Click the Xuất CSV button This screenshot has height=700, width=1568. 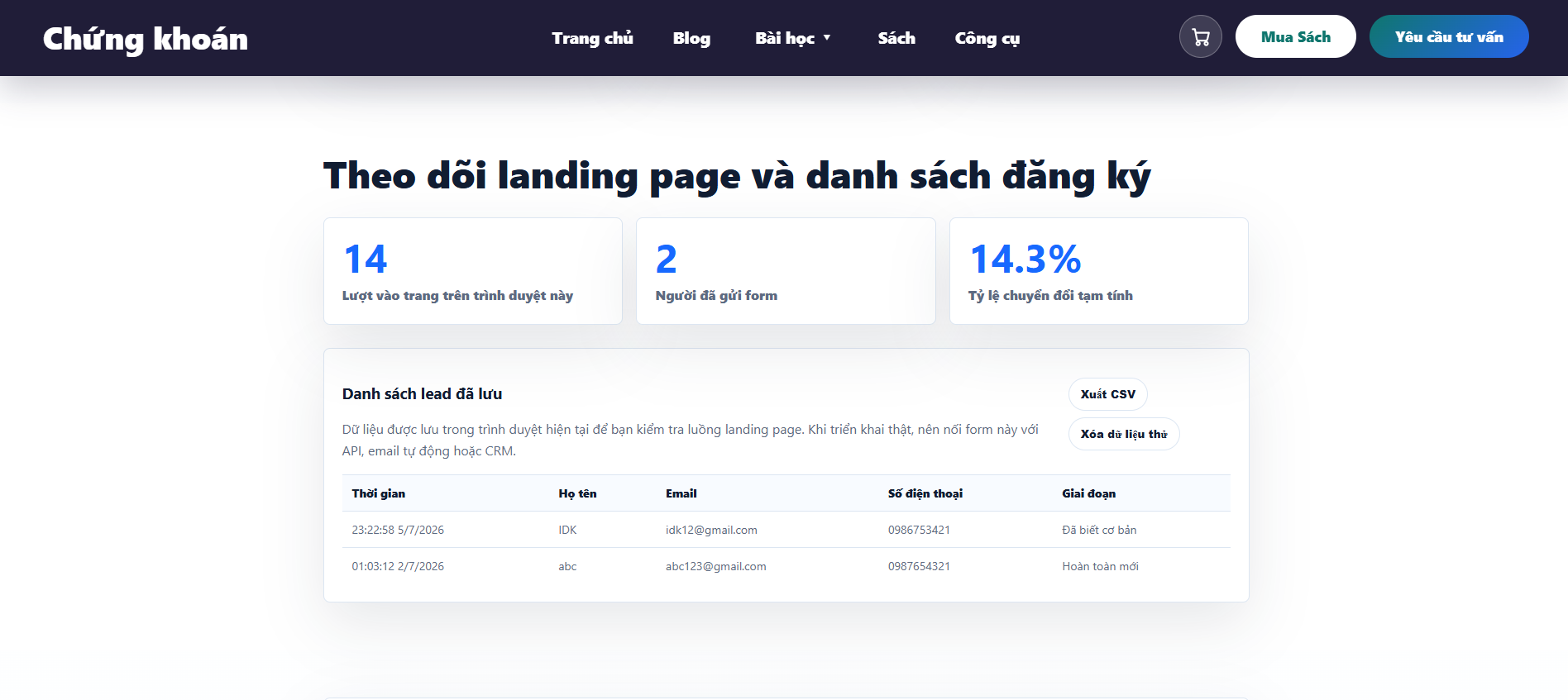[1107, 394]
